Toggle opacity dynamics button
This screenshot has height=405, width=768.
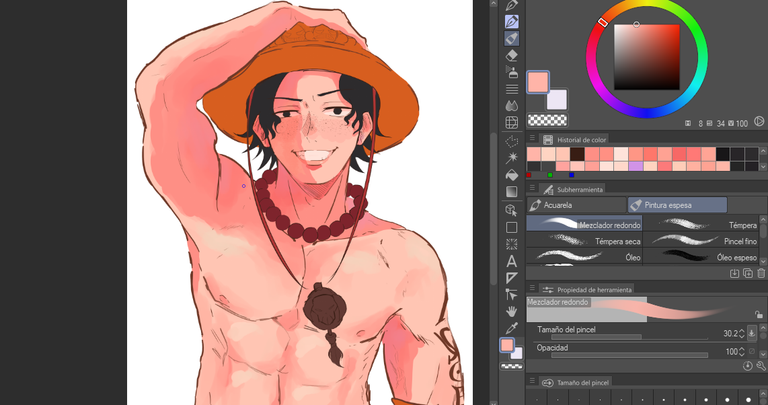coord(752,352)
